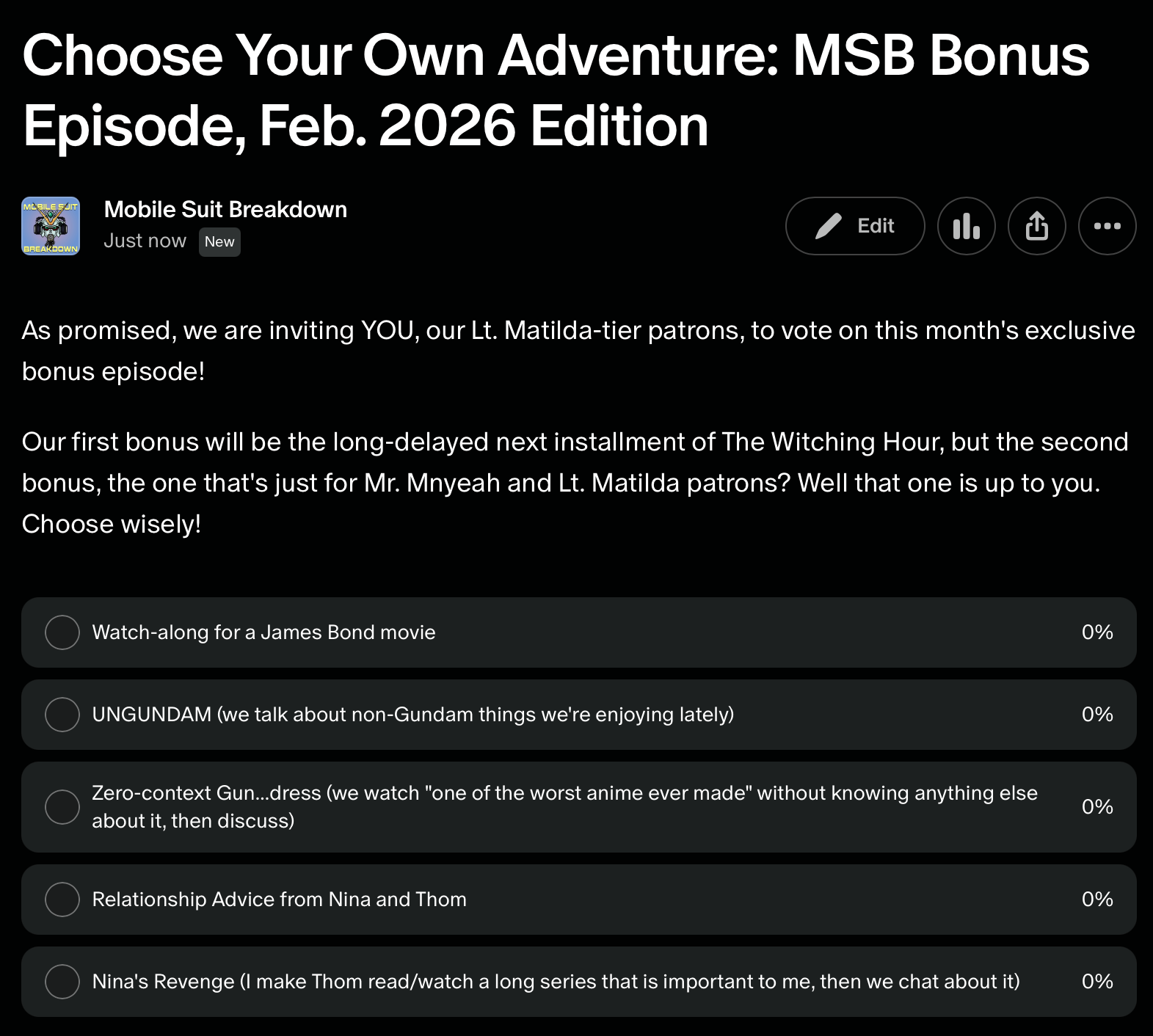Choose the Zero-context Gun...dress radio option

click(62, 807)
